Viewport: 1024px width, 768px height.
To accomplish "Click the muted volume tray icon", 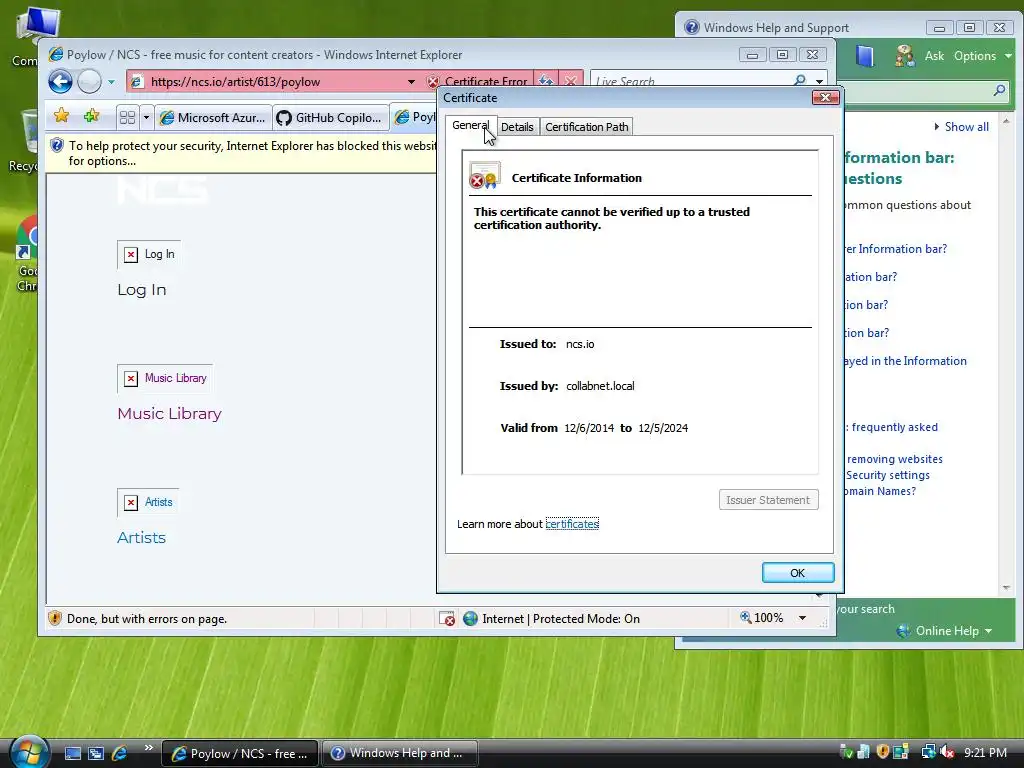I will [946, 752].
